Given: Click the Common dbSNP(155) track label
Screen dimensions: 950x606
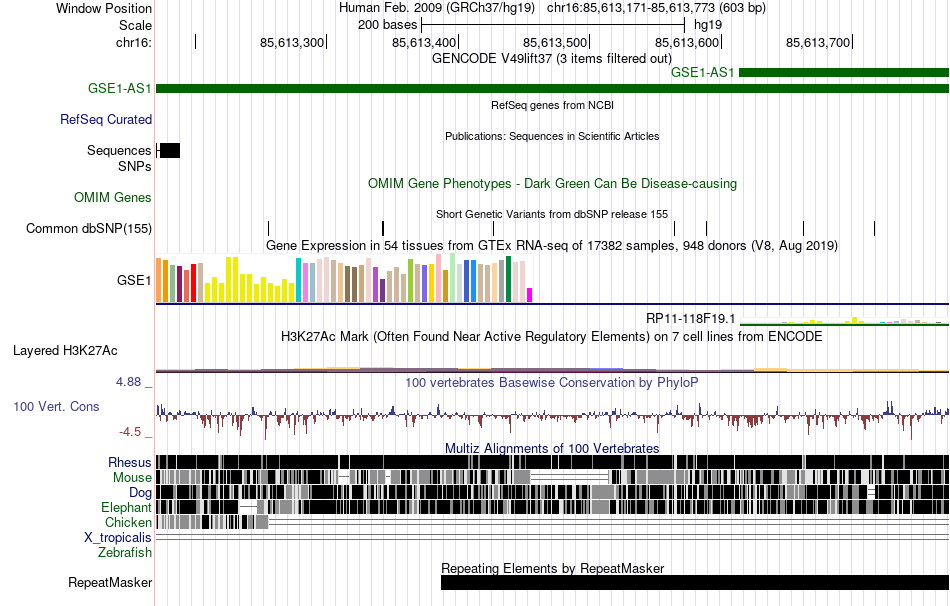Looking at the screenshot, I should pyautogui.click(x=89, y=228).
